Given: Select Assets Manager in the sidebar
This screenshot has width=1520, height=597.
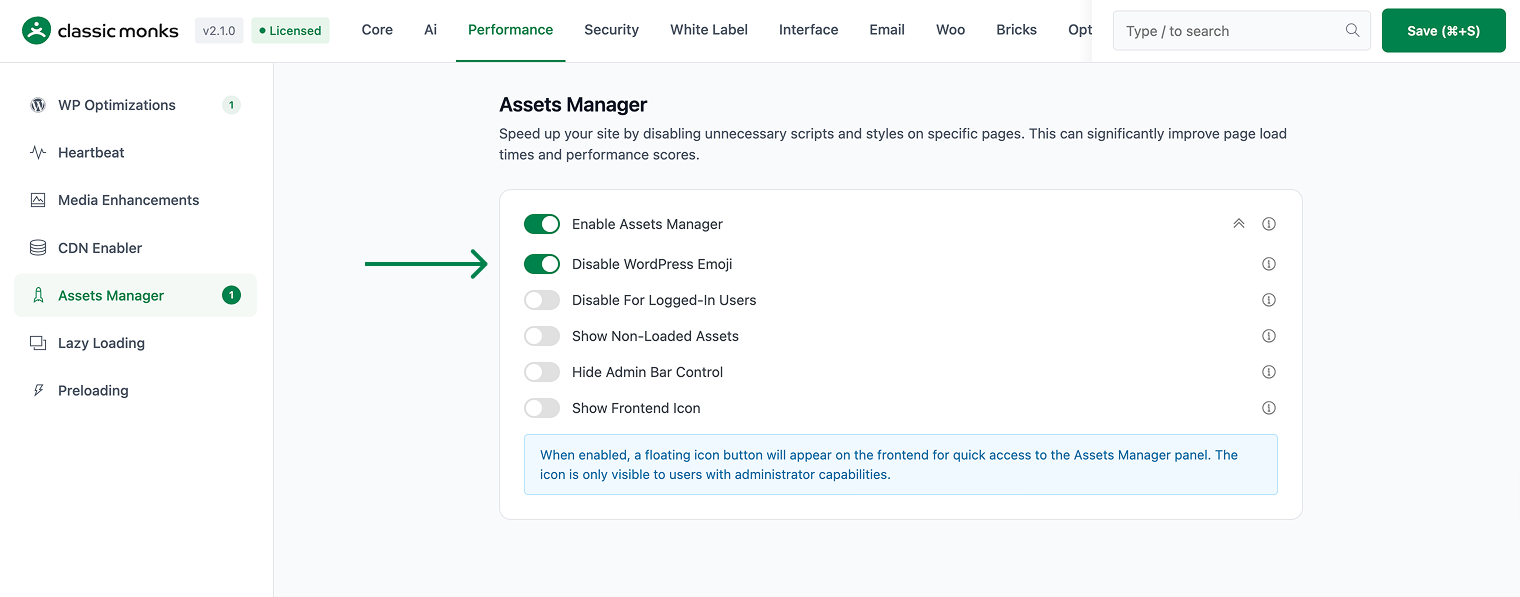Looking at the screenshot, I should click(x=135, y=295).
